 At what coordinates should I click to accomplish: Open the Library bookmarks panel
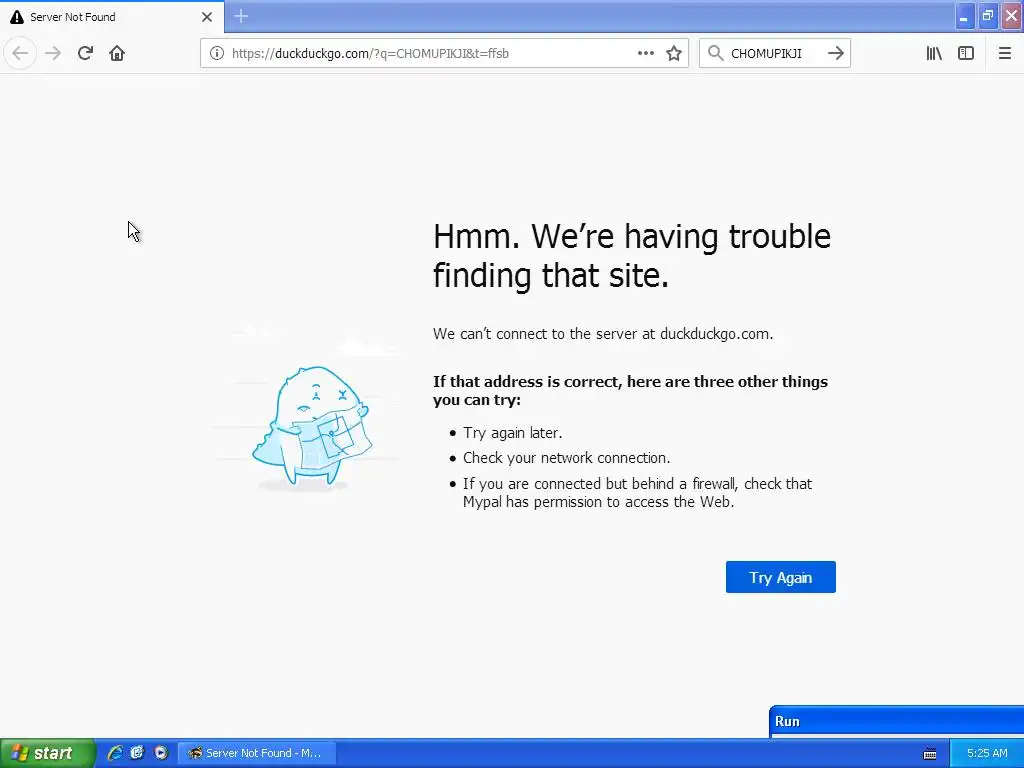pyautogui.click(x=934, y=54)
